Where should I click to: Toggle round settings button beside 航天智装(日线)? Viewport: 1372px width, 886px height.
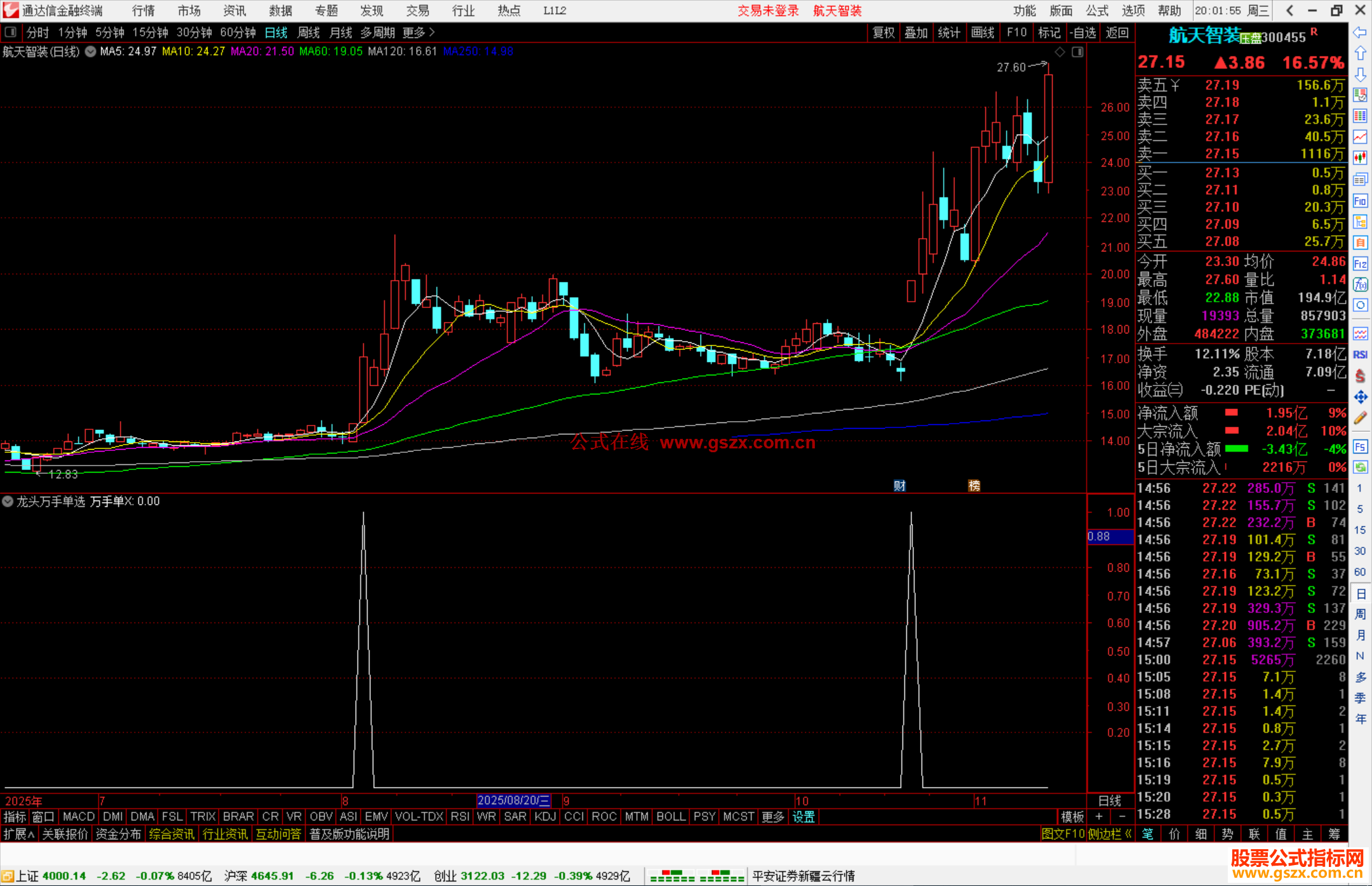point(91,51)
